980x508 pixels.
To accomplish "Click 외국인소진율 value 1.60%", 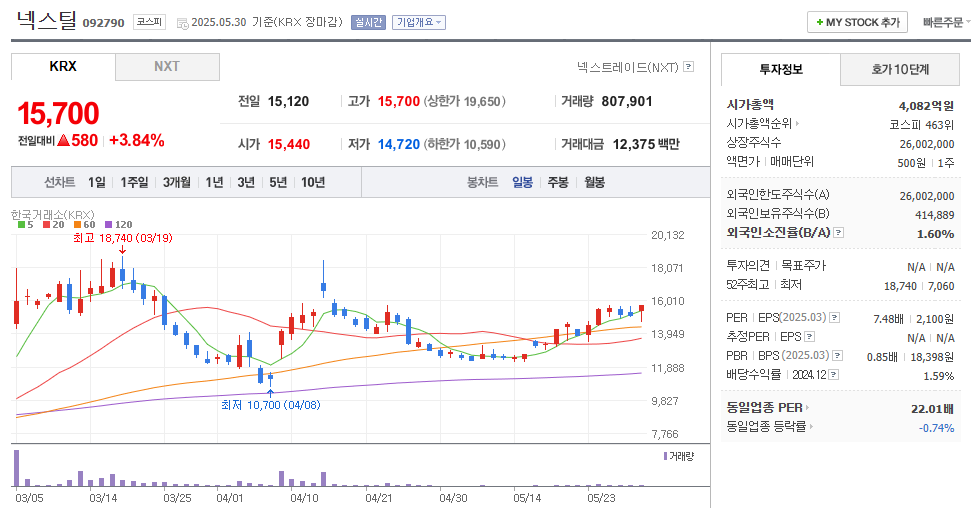I will [936, 234].
